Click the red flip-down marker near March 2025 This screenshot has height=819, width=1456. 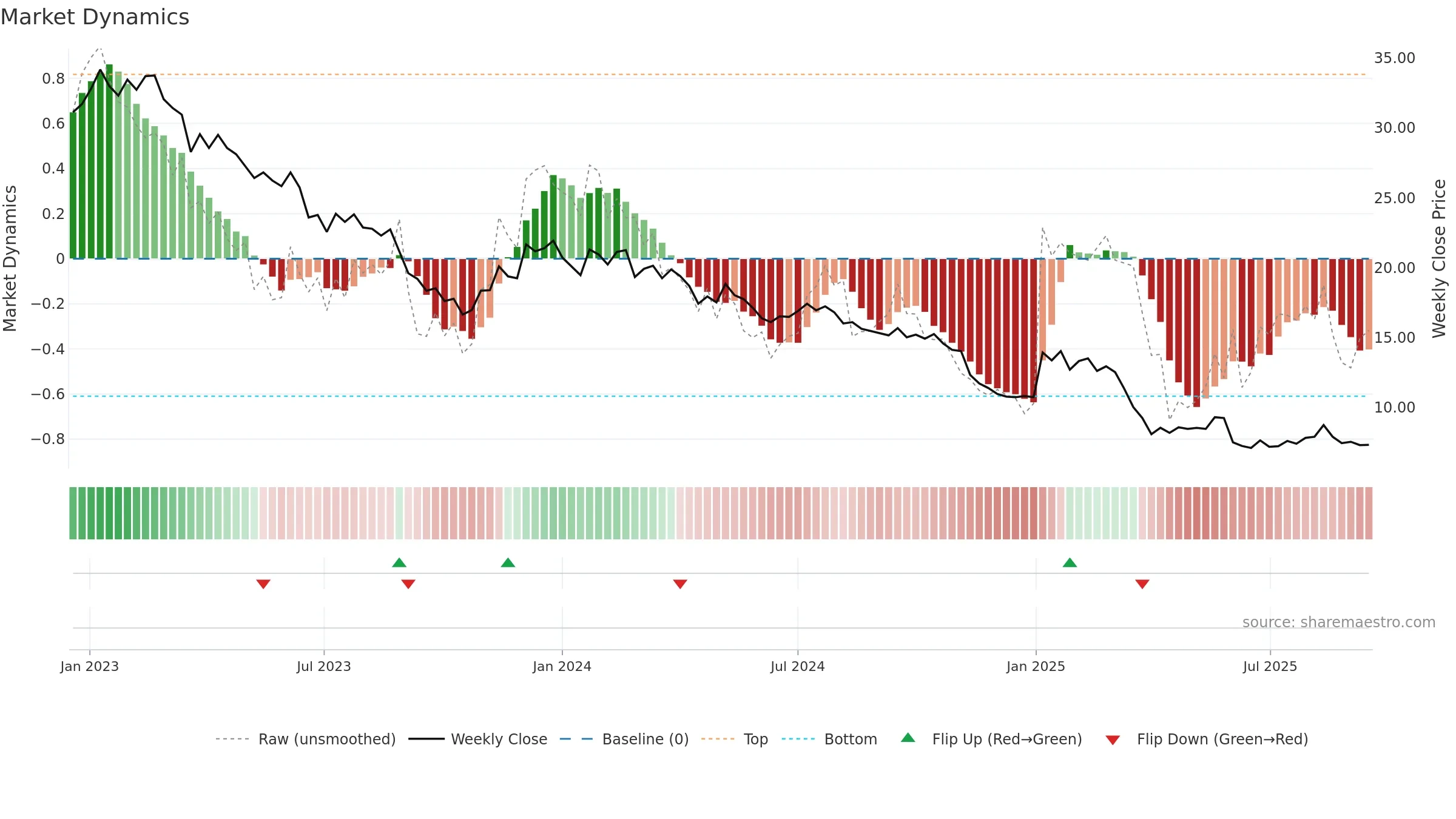tap(1142, 584)
